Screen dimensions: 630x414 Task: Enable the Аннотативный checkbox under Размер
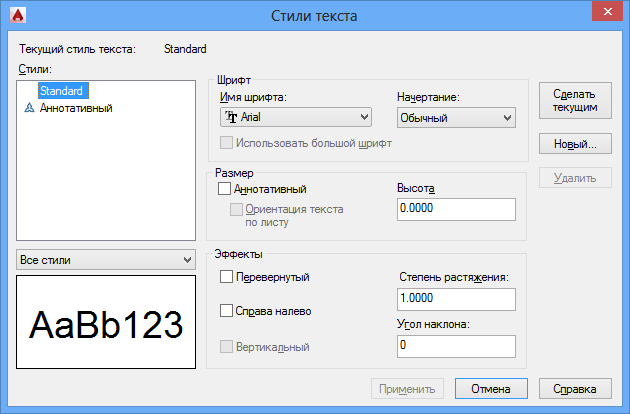[x=224, y=189]
